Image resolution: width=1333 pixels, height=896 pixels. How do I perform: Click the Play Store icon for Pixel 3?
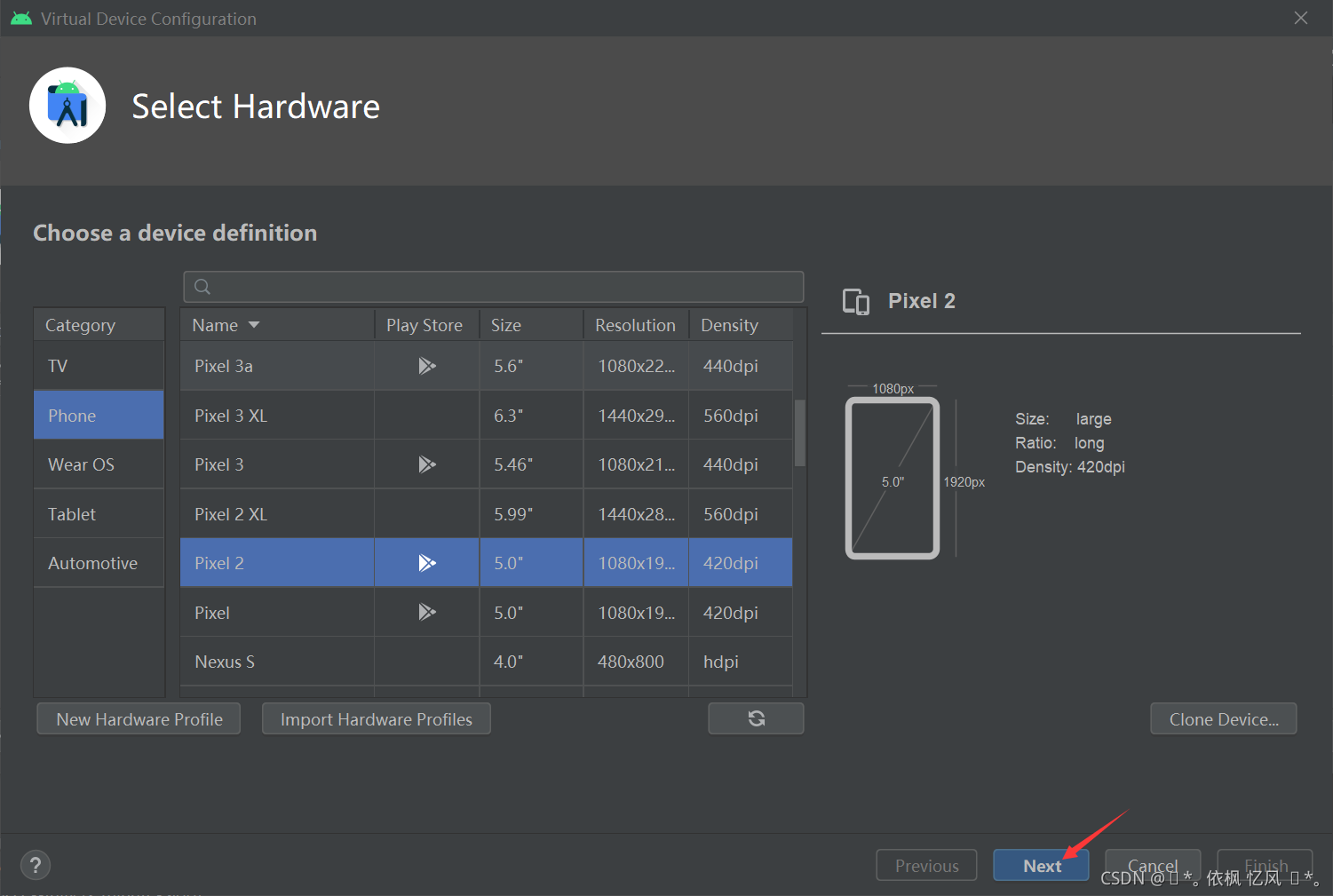coord(427,464)
